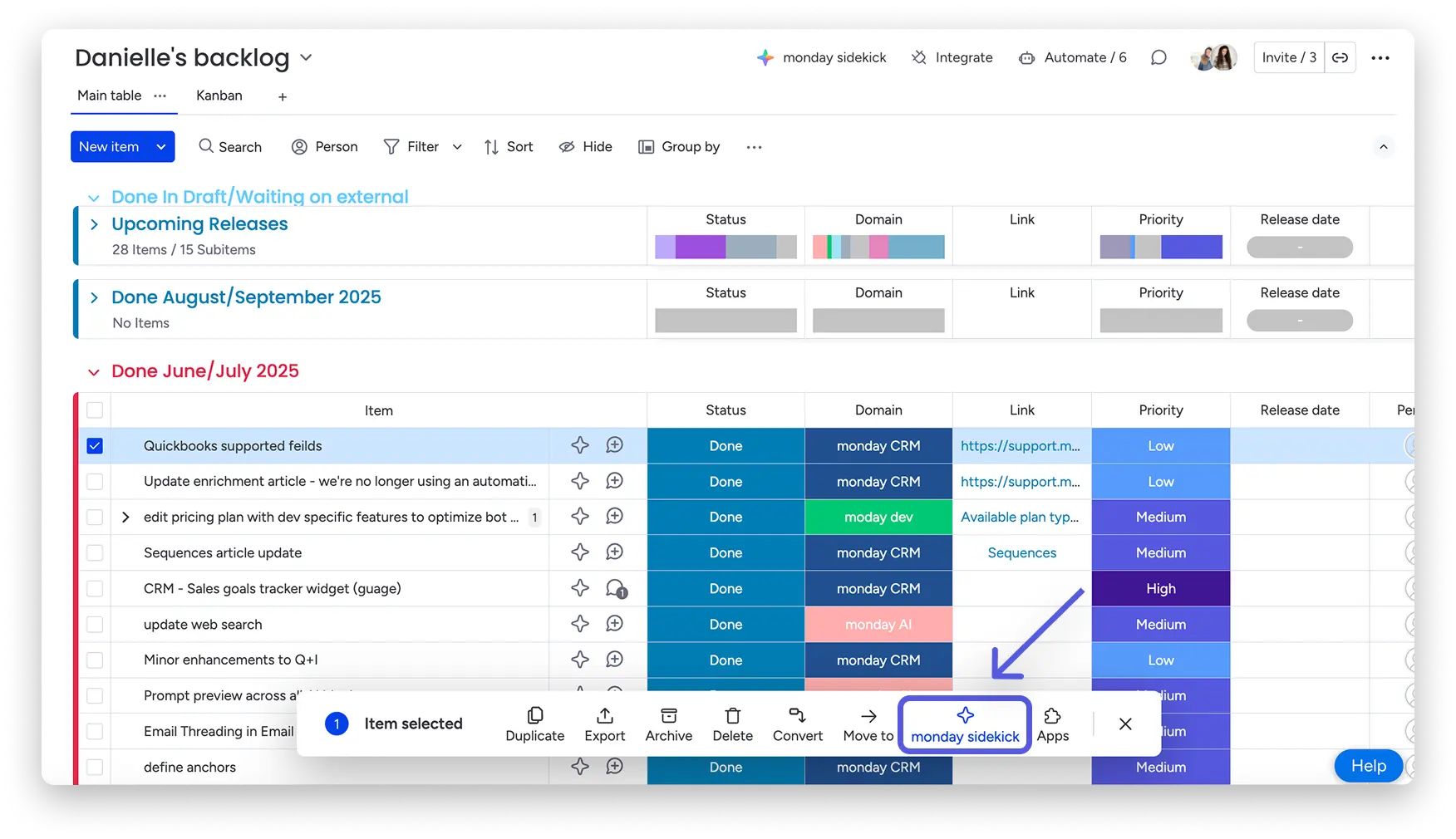Switch to the Main table tab

point(110,96)
